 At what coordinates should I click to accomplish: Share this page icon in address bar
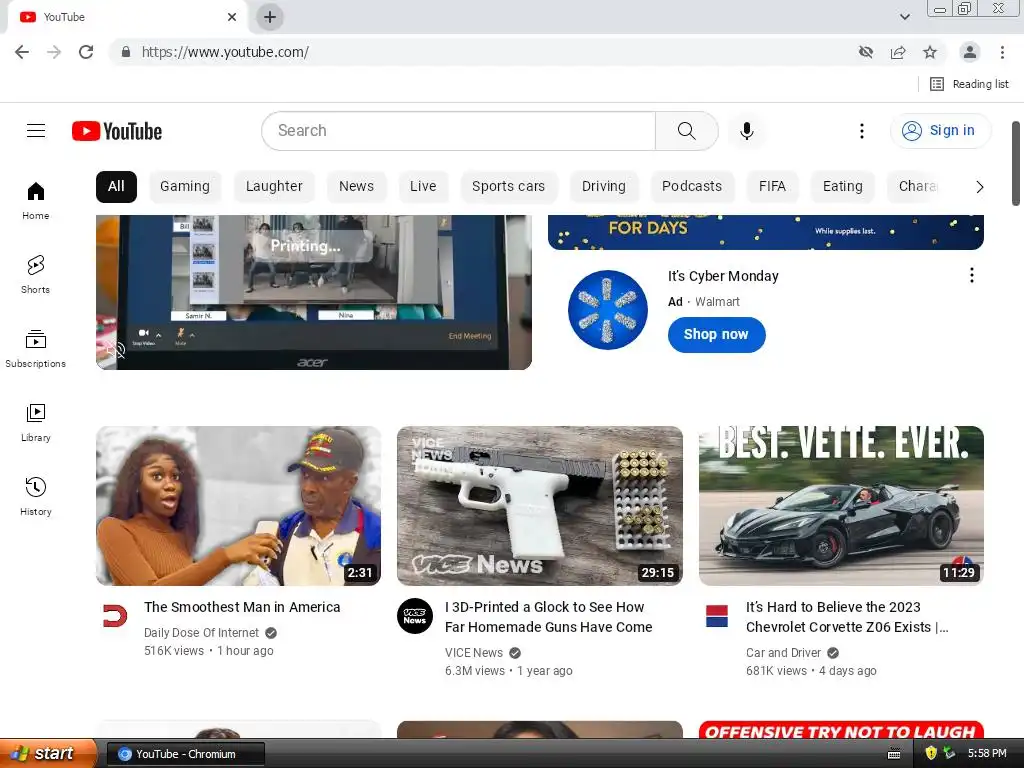click(x=898, y=52)
